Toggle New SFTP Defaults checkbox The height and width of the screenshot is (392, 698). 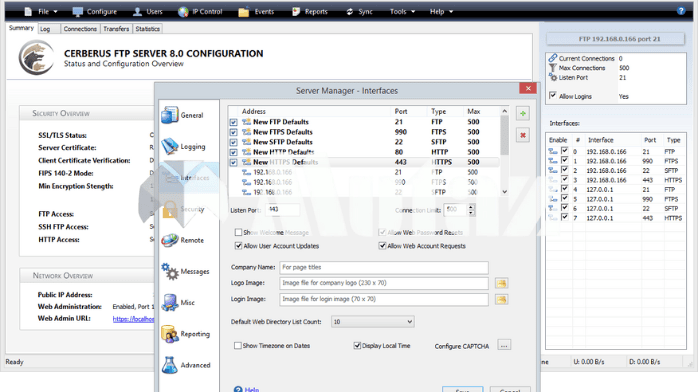[233, 142]
